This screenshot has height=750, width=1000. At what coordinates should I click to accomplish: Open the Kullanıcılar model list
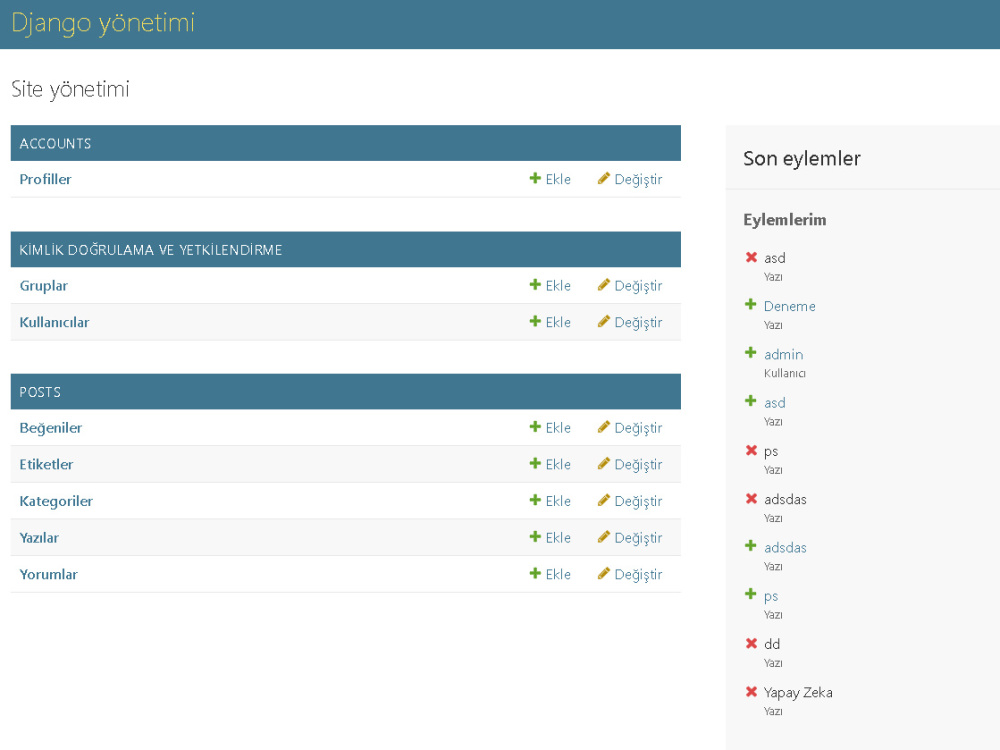point(54,322)
